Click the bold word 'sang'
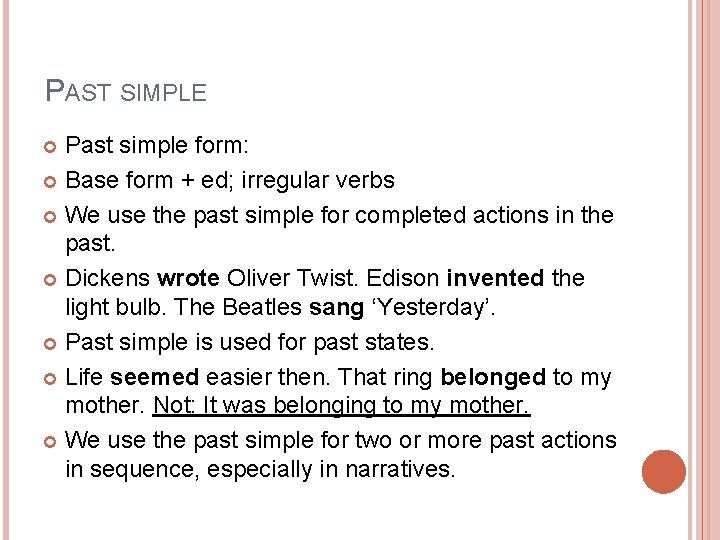This screenshot has width=720, height=540. (336, 308)
